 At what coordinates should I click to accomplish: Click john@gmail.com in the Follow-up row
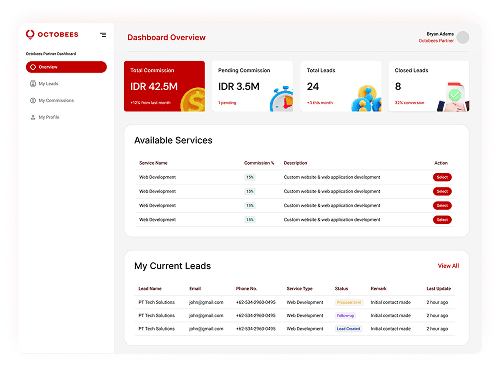click(x=206, y=315)
